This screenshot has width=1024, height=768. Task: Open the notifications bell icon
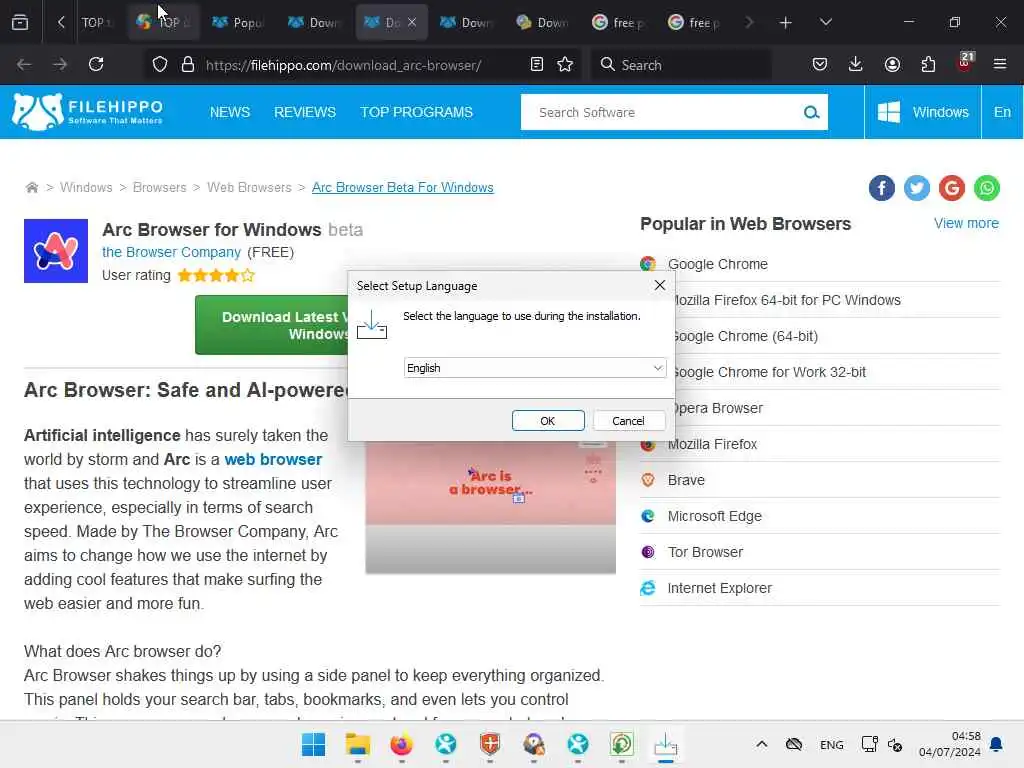997,744
